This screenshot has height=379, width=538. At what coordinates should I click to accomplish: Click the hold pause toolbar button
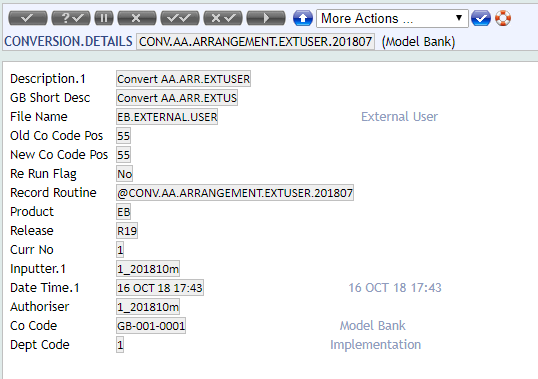coord(104,18)
